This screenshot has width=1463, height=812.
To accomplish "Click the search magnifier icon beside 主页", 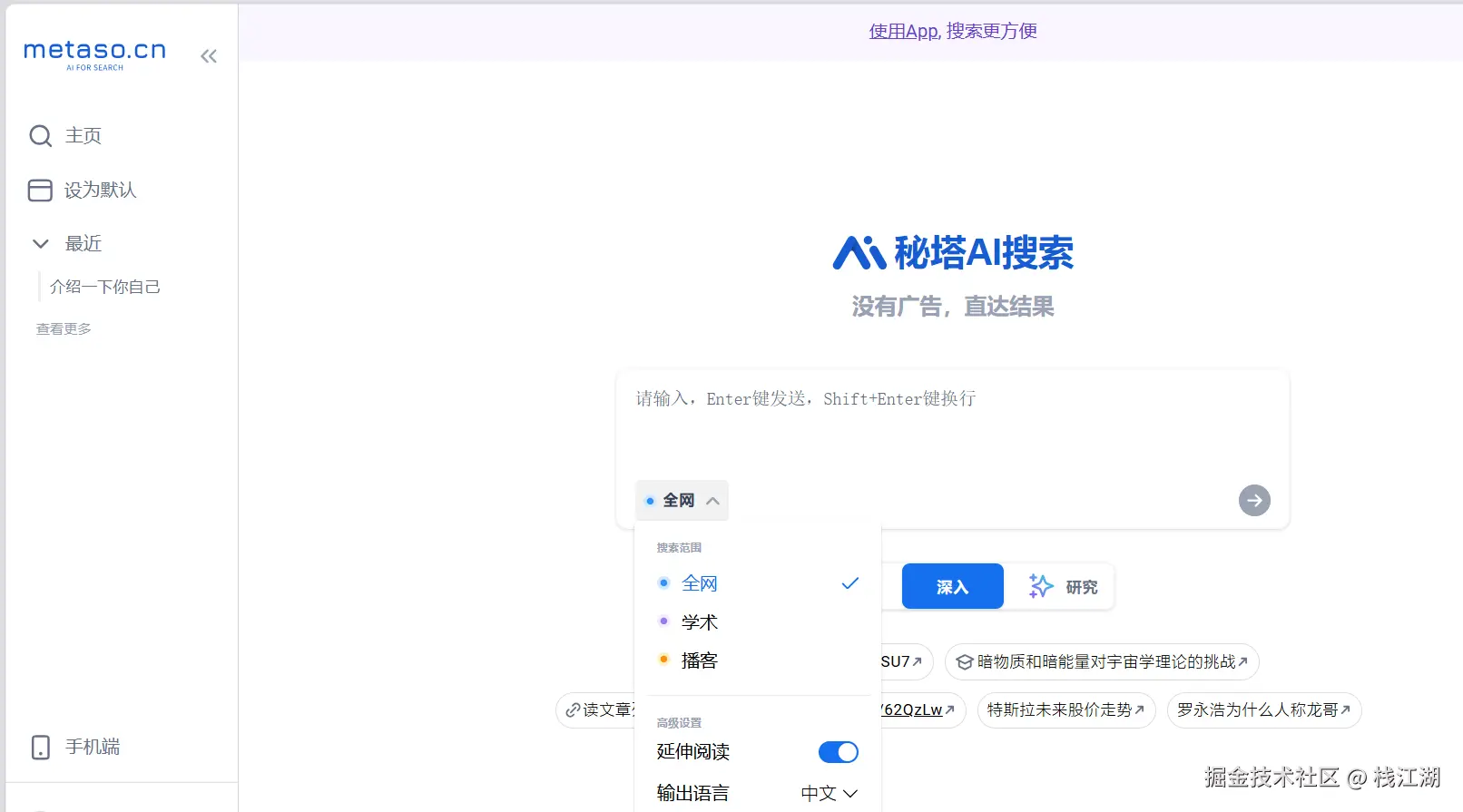I will pos(41,136).
